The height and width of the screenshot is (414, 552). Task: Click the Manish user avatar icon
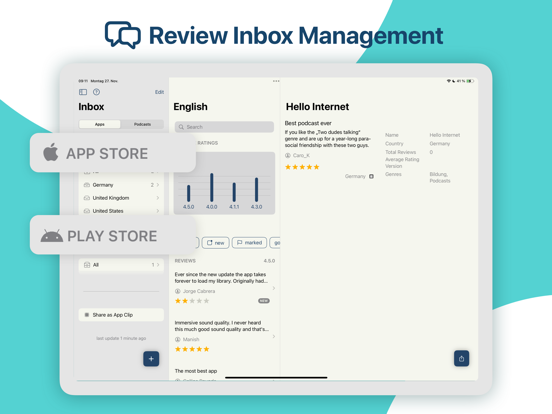pos(178,339)
